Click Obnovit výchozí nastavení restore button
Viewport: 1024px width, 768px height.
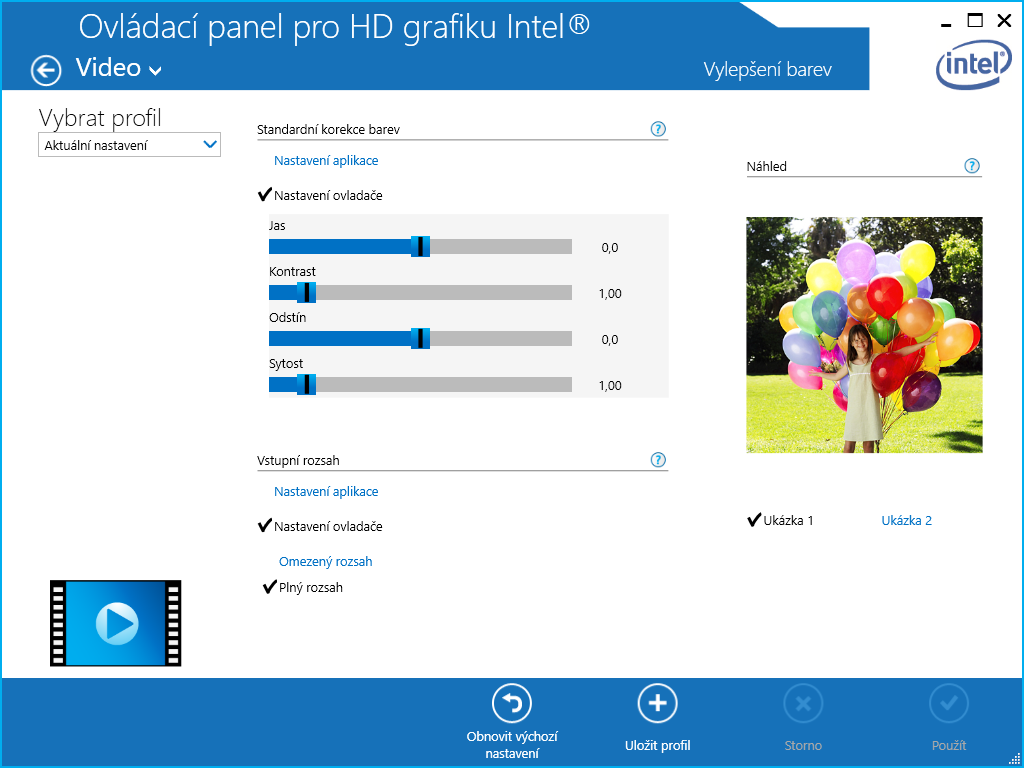pos(512,722)
